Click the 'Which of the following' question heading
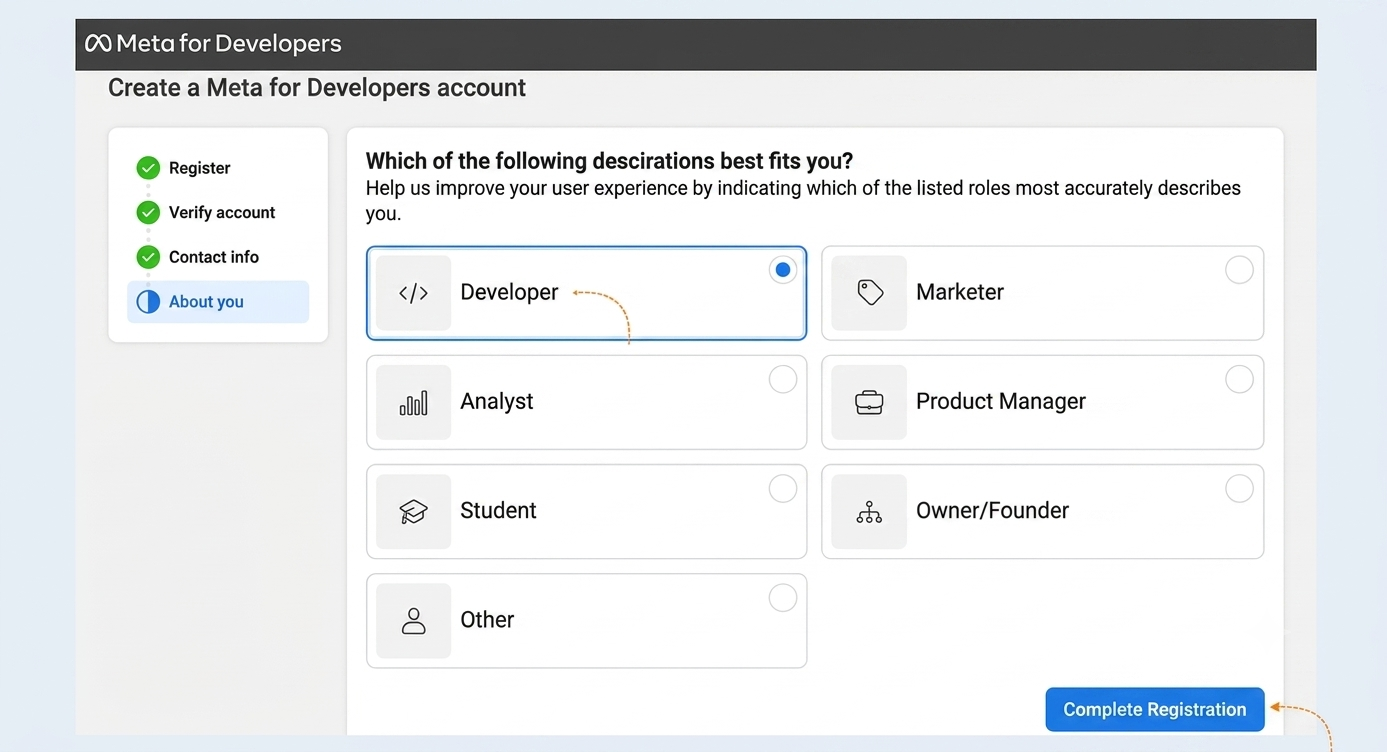 [609, 161]
